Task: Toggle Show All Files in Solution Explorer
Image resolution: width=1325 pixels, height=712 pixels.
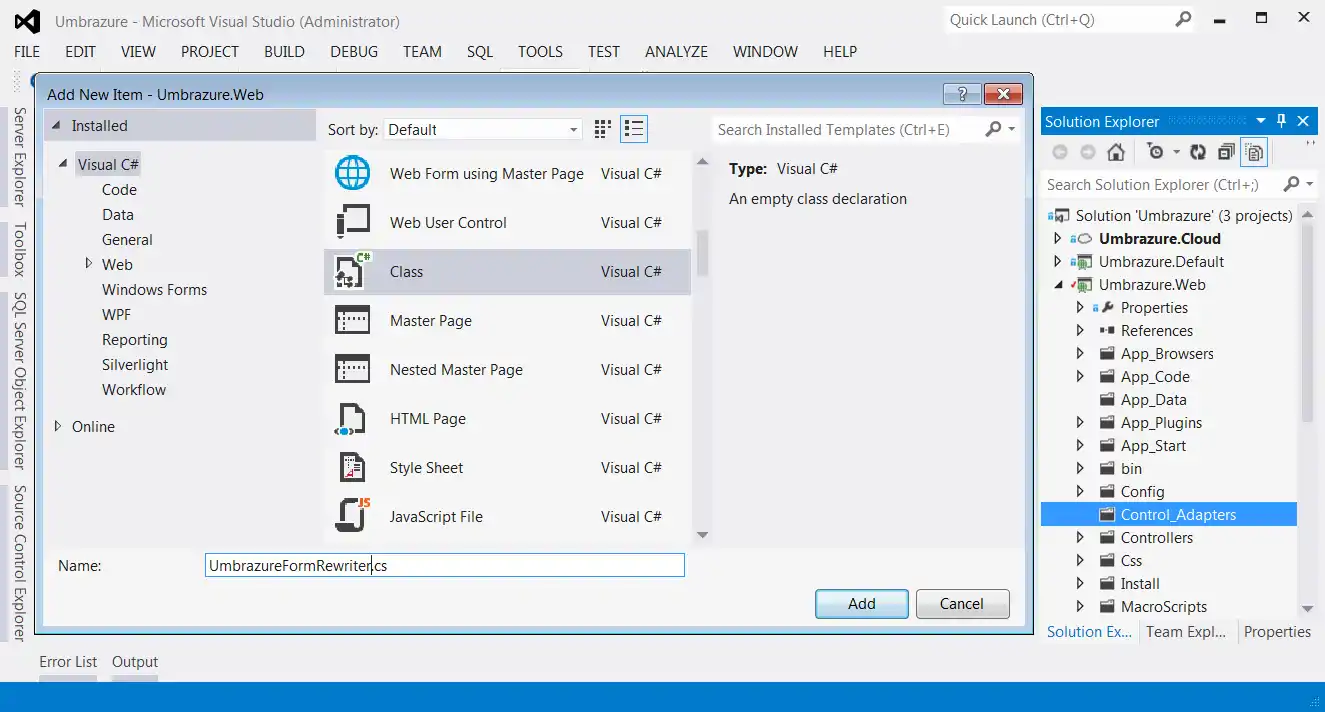Action: pos(1254,152)
